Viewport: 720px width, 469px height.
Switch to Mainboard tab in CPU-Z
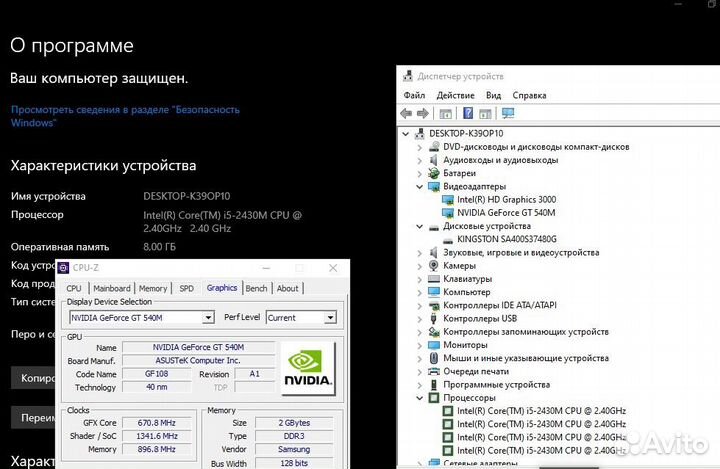(112, 288)
